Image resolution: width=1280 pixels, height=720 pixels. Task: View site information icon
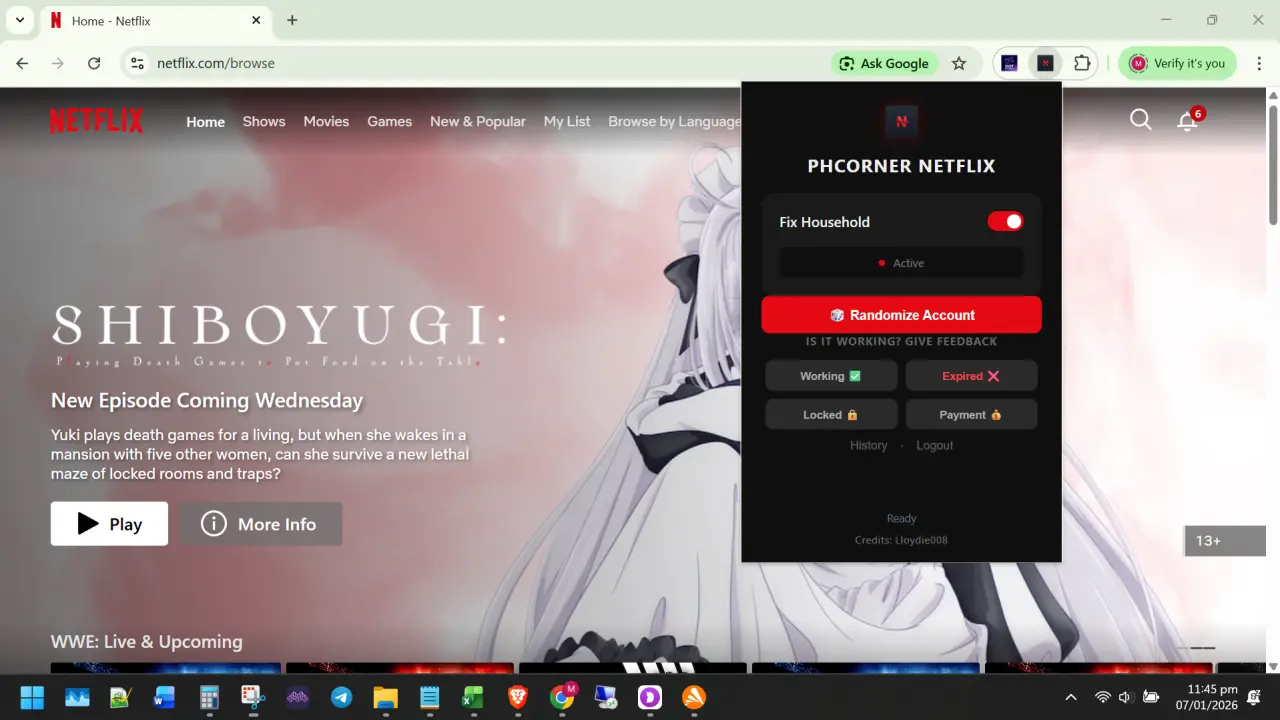pyautogui.click(x=137, y=63)
